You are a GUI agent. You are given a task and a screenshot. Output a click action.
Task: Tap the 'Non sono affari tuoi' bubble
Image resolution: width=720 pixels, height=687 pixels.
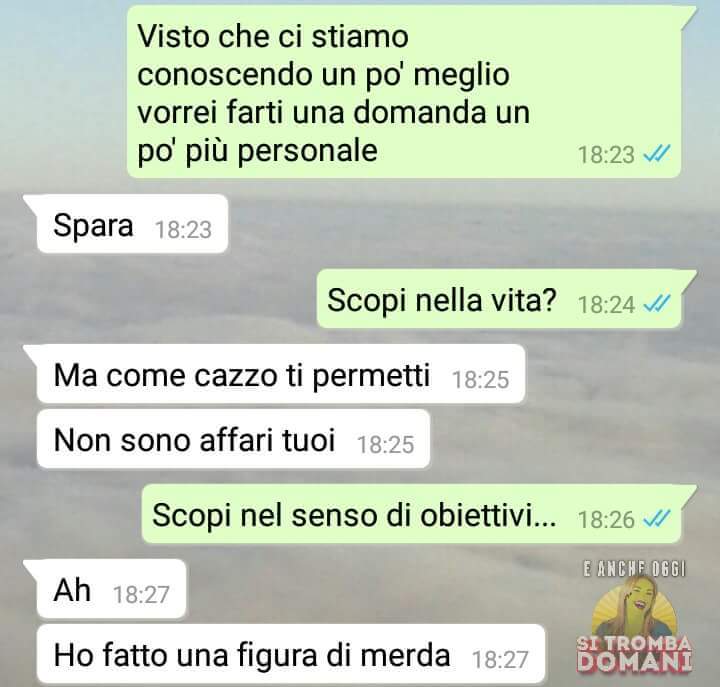point(233,439)
